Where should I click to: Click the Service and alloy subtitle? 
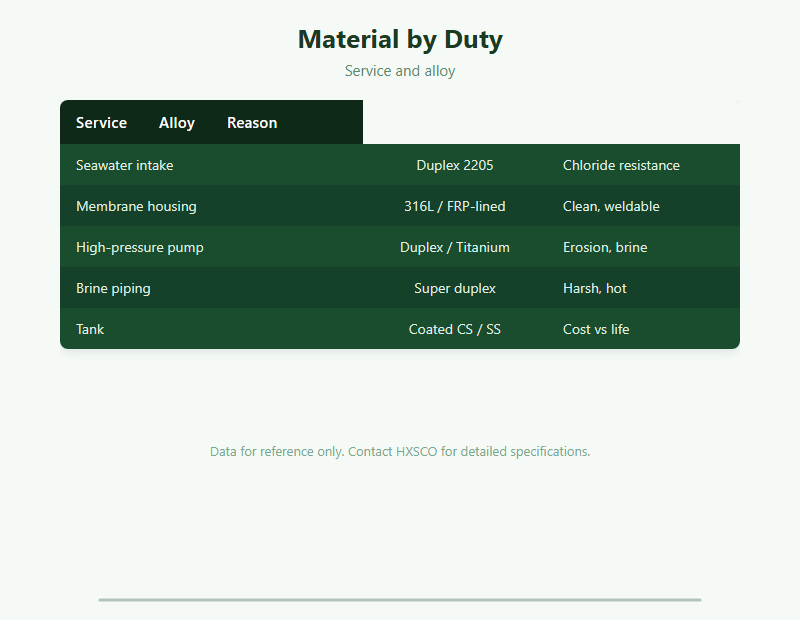[x=400, y=70]
